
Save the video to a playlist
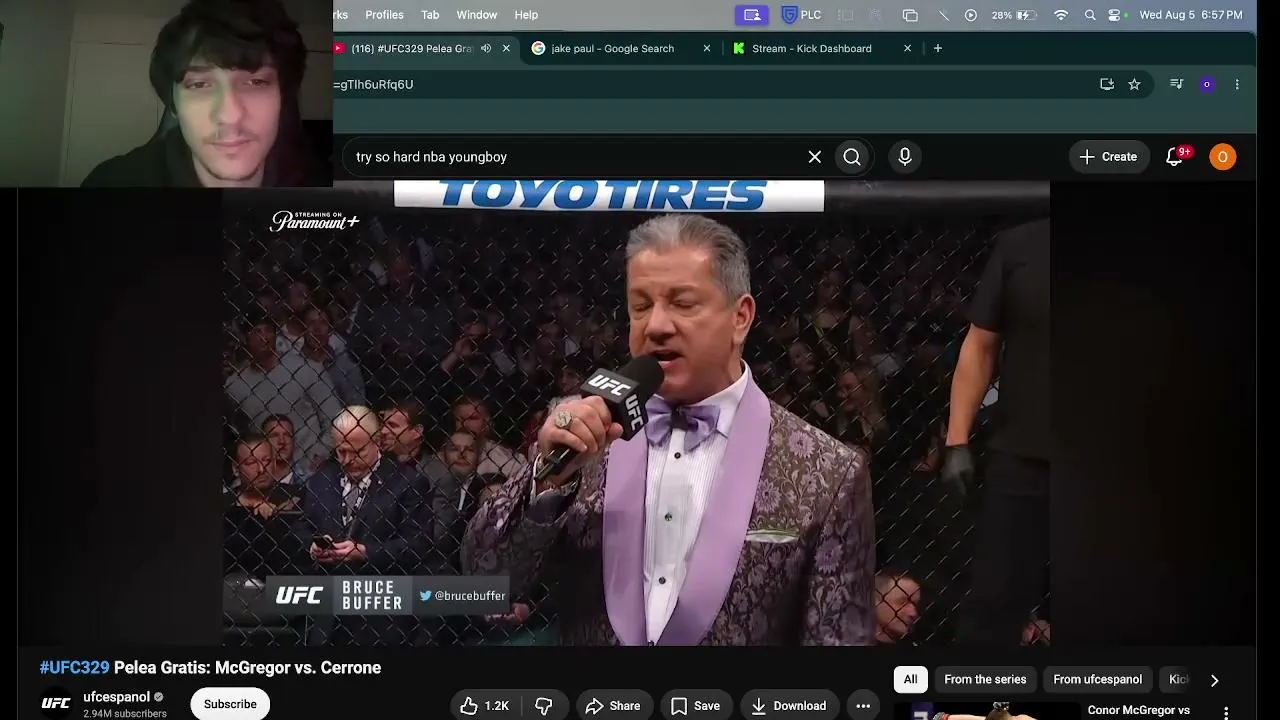(695, 706)
